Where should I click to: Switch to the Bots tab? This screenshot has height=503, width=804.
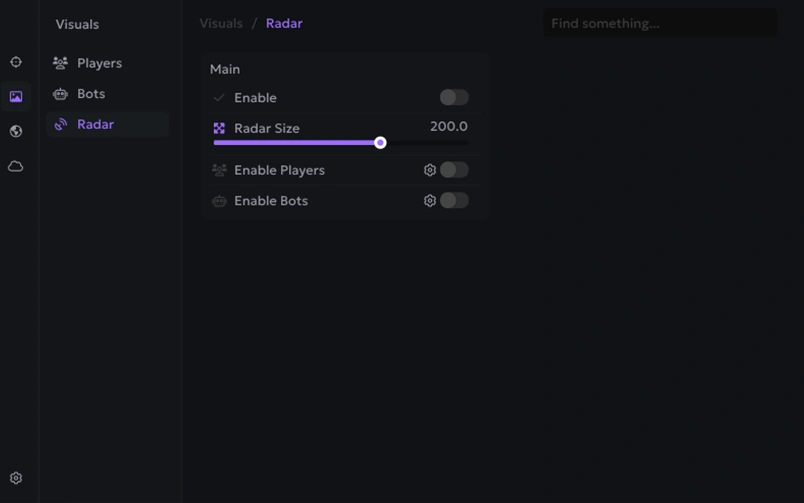click(91, 94)
